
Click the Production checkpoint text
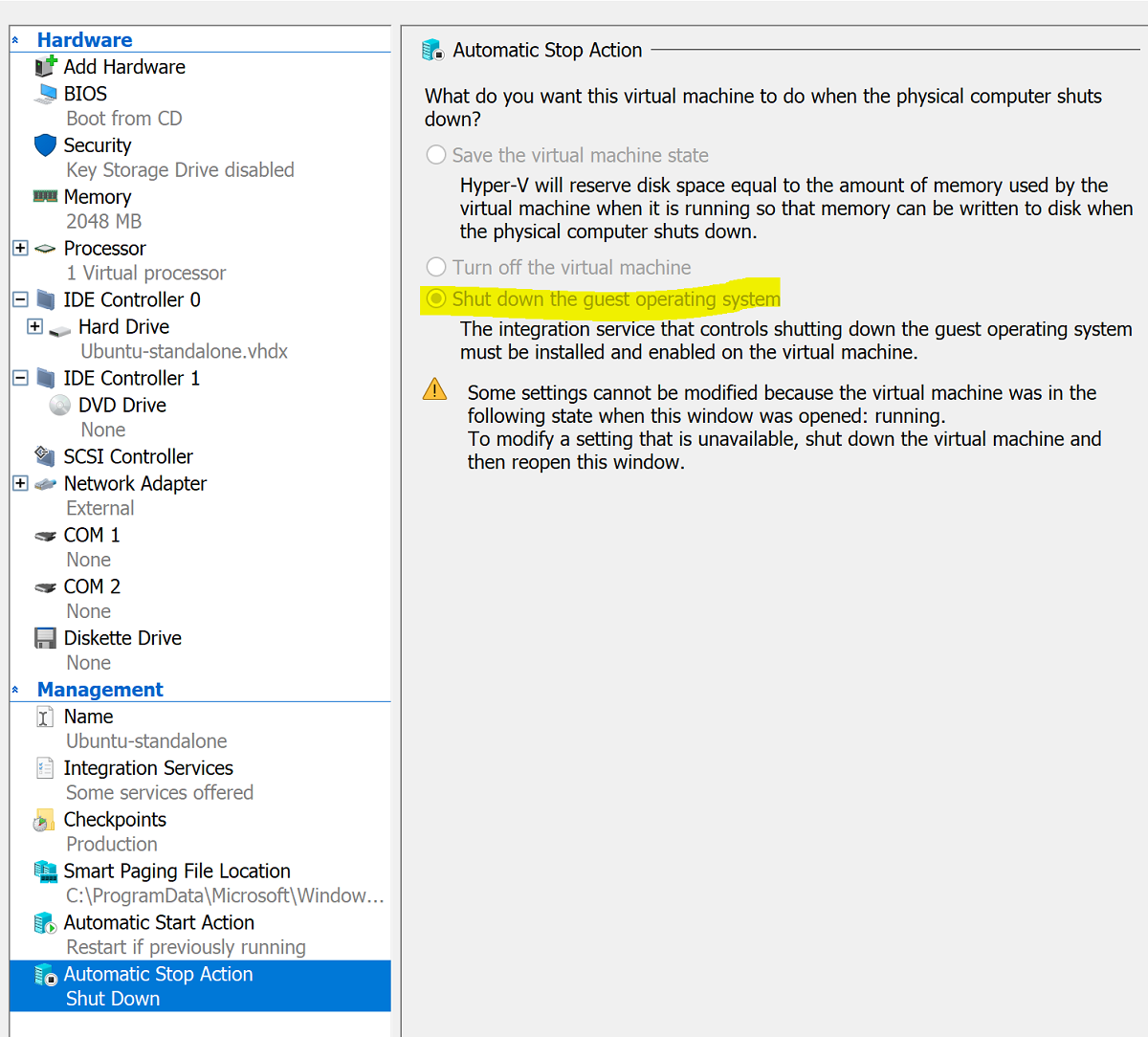[112, 845]
